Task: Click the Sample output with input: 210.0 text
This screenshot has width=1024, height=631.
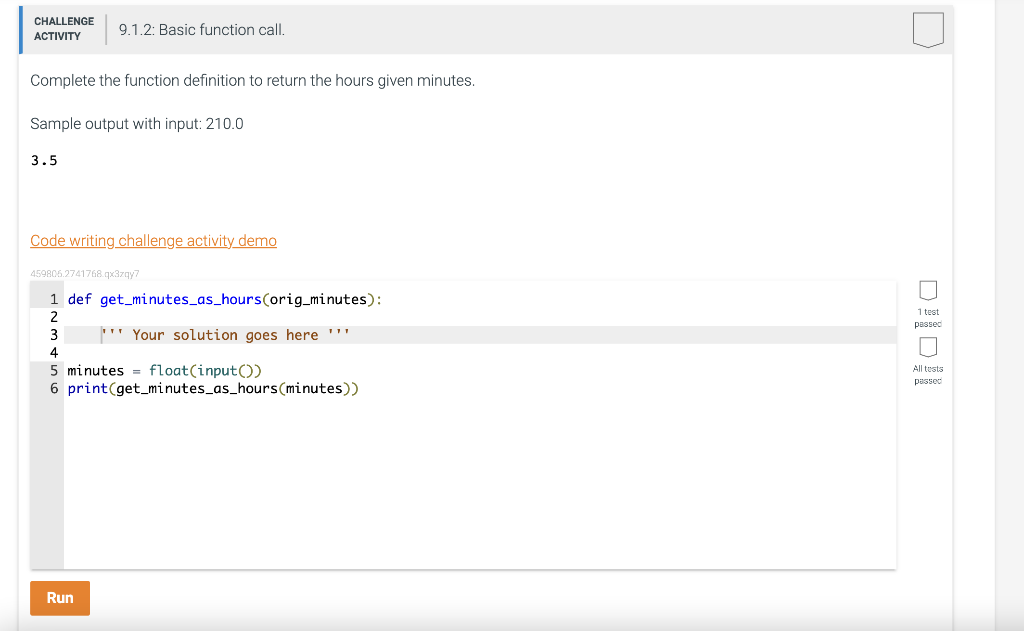Action: (x=136, y=124)
